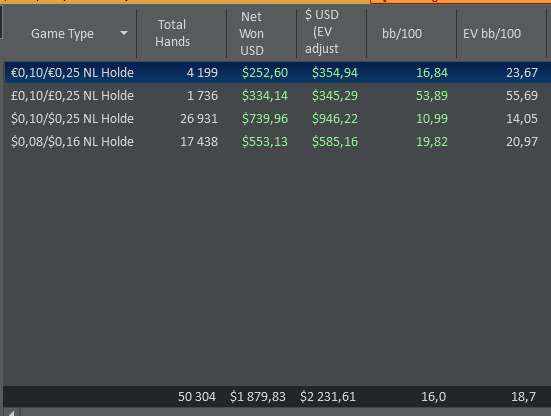This screenshot has width=551, height=416.
Task: Sort by Game Type column header
Action: coord(63,34)
